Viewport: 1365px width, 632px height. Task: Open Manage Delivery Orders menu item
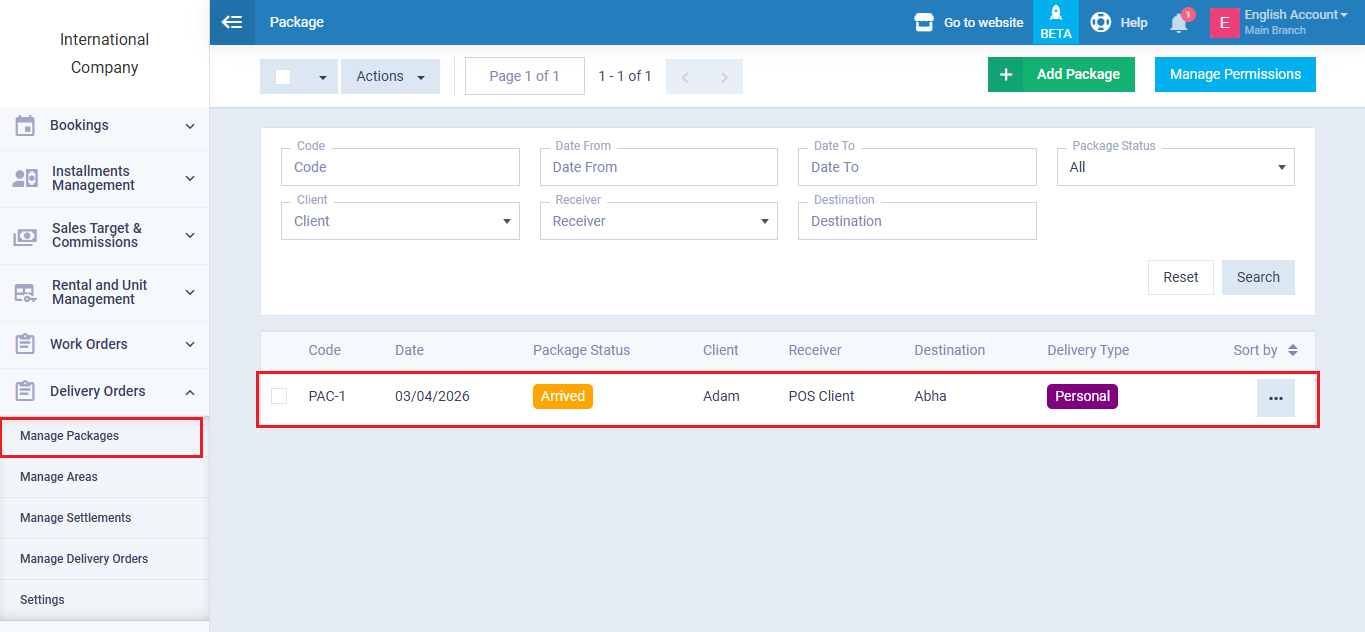coord(84,559)
